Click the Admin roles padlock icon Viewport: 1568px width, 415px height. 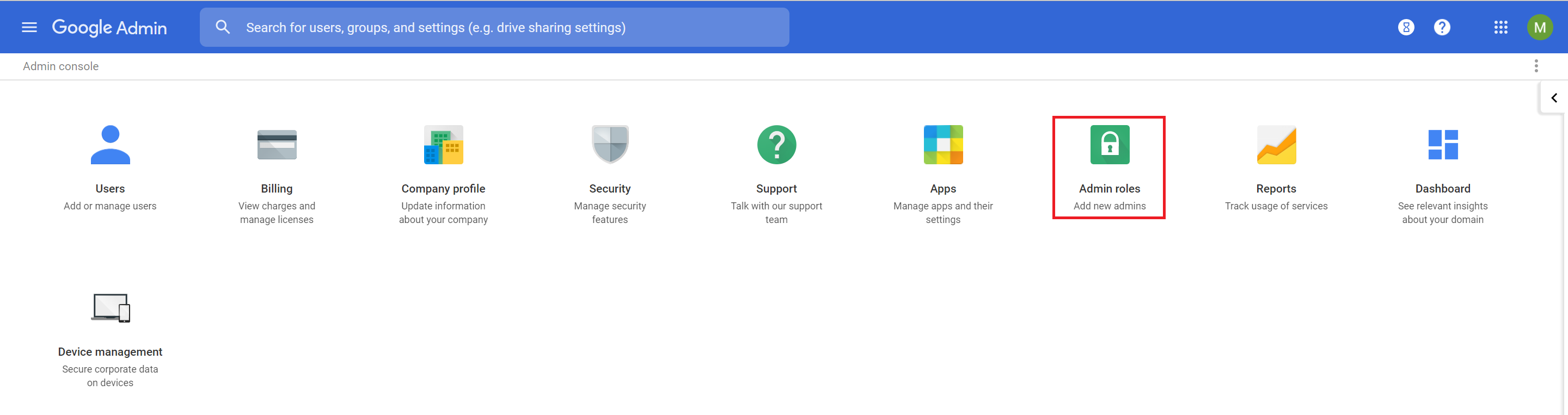pyautogui.click(x=1109, y=145)
